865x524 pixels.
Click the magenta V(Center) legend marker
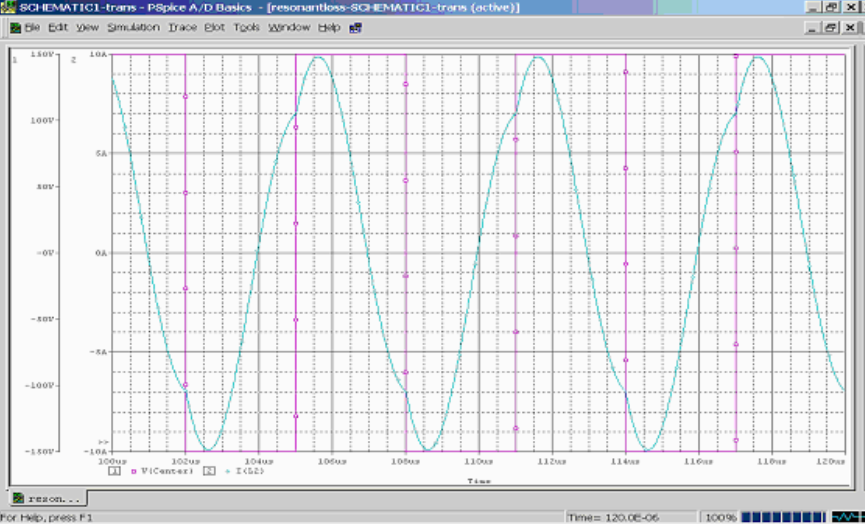pyautogui.click(x=133, y=472)
